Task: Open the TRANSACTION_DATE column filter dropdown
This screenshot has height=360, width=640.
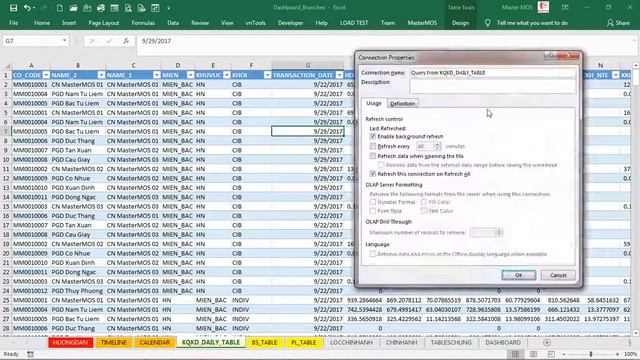Action: point(340,75)
